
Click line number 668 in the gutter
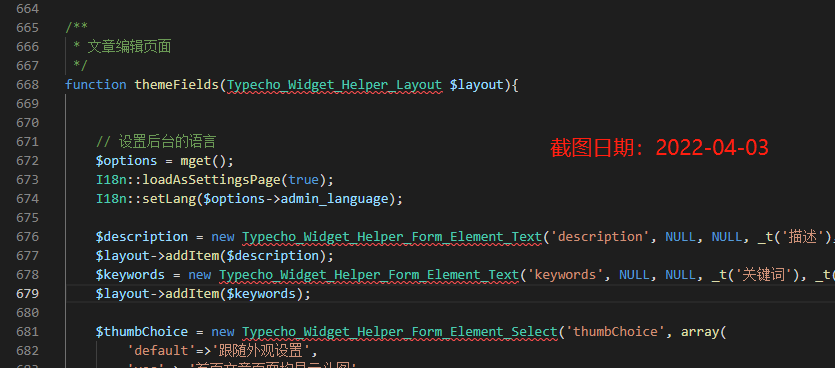point(27,85)
